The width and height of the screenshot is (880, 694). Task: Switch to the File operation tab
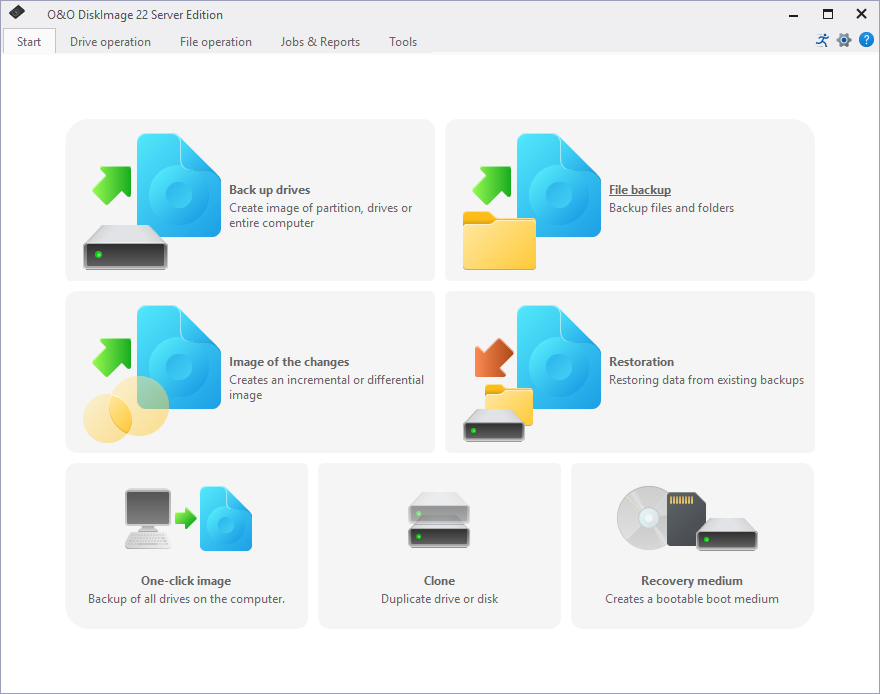click(216, 42)
